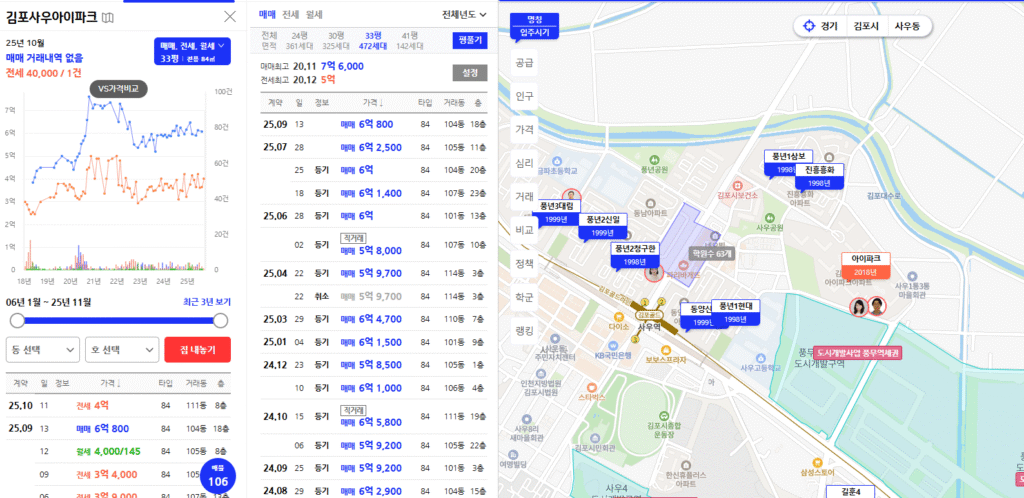
Task: Toggle the 거래 map layer
Action: pyautogui.click(x=524, y=196)
